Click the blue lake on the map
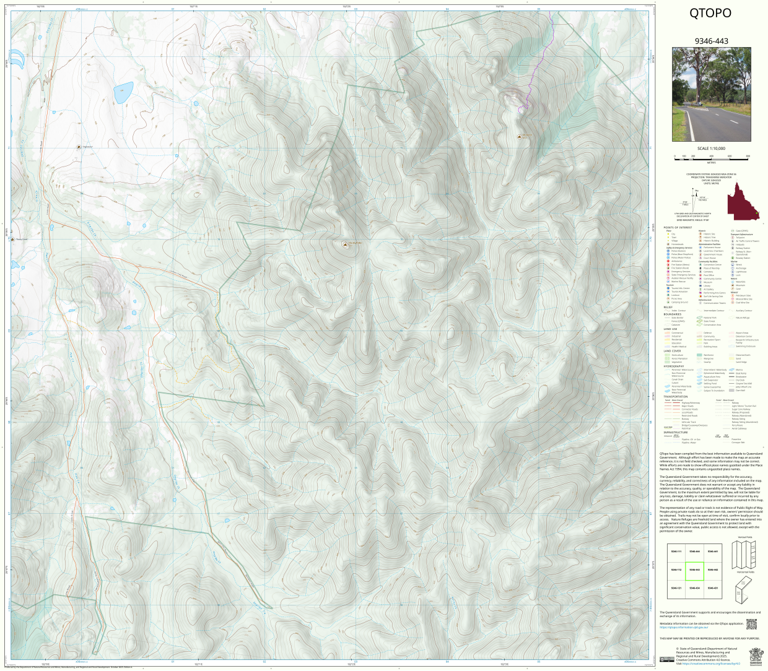Image resolution: width=768 pixels, height=671 pixels. pos(123,93)
